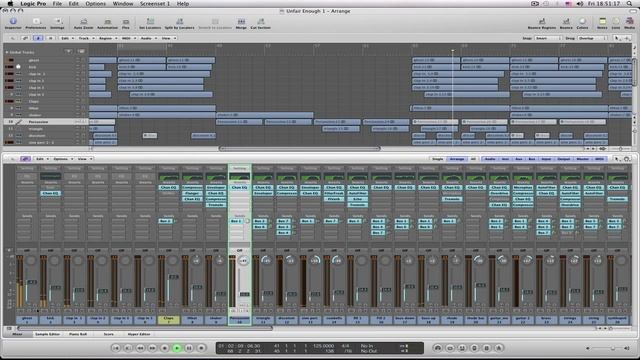Open project Settings toolbar icon

[x=58, y=22]
